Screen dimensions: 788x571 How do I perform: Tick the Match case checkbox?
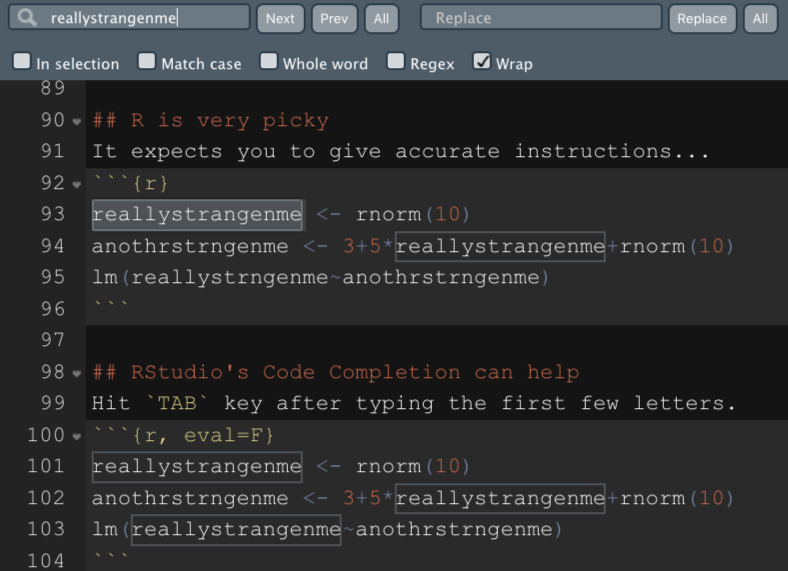click(147, 62)
